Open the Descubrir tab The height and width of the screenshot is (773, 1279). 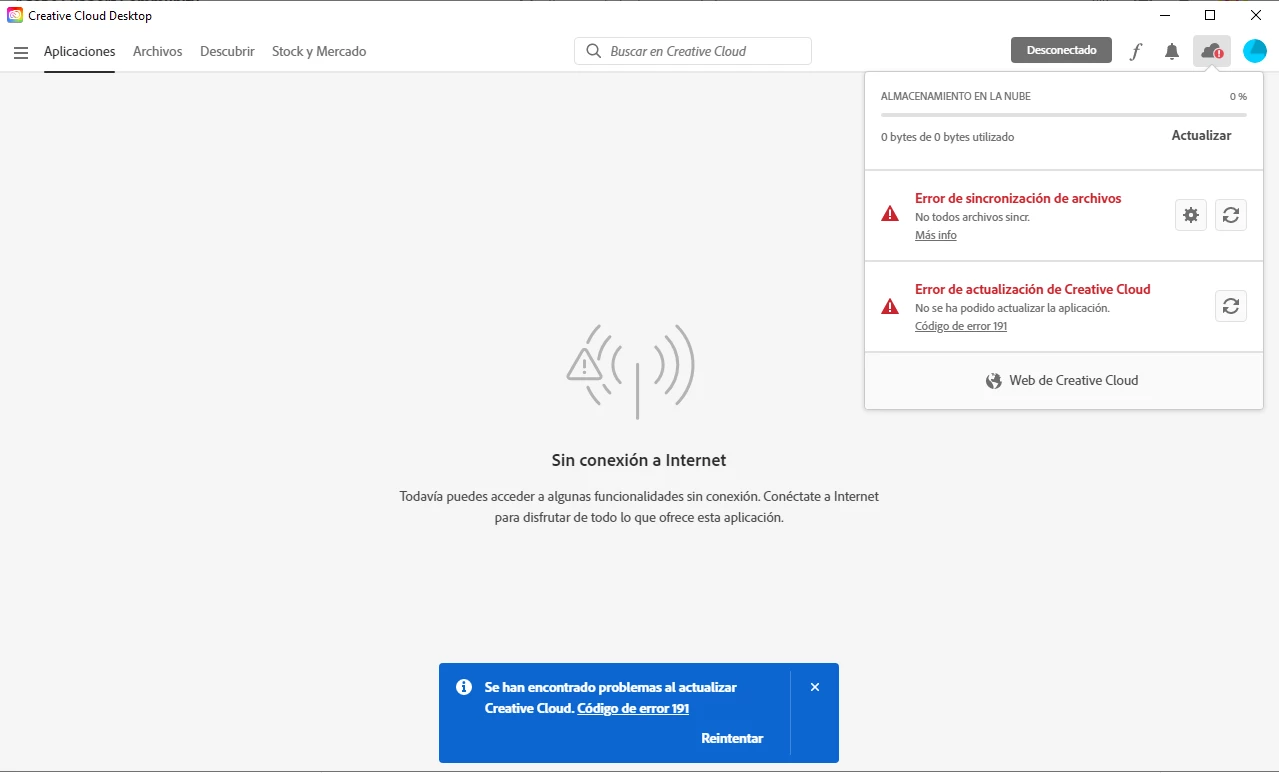point(227,51)
